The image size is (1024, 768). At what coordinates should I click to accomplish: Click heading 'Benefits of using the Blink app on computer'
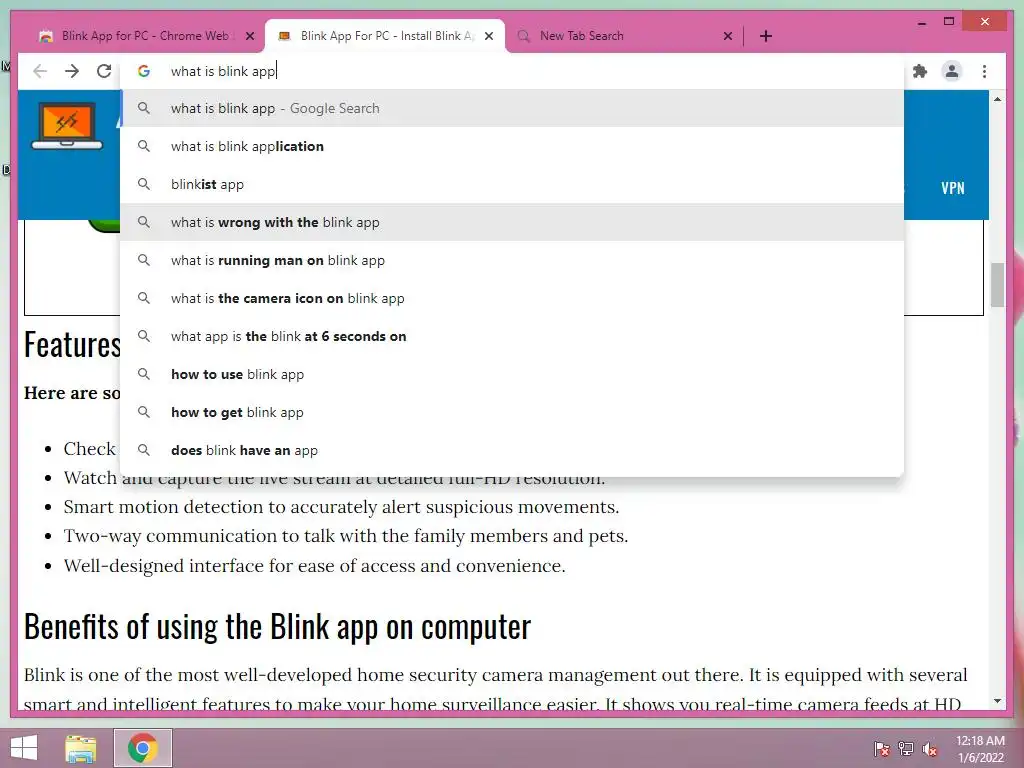[x=278, y=627]
